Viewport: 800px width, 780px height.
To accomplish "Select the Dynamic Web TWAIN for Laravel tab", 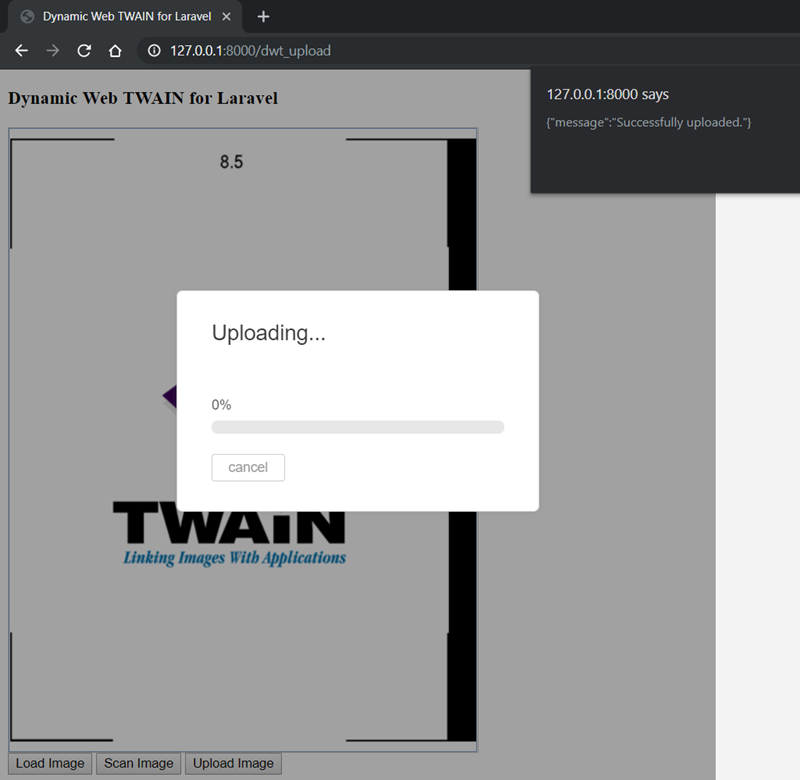I will coord(126,17).
